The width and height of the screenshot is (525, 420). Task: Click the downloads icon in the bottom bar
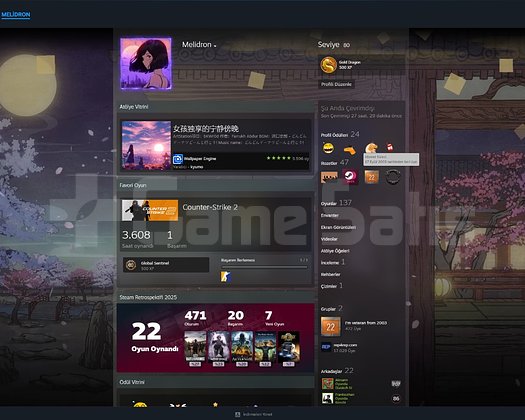[x=237, y=414]
